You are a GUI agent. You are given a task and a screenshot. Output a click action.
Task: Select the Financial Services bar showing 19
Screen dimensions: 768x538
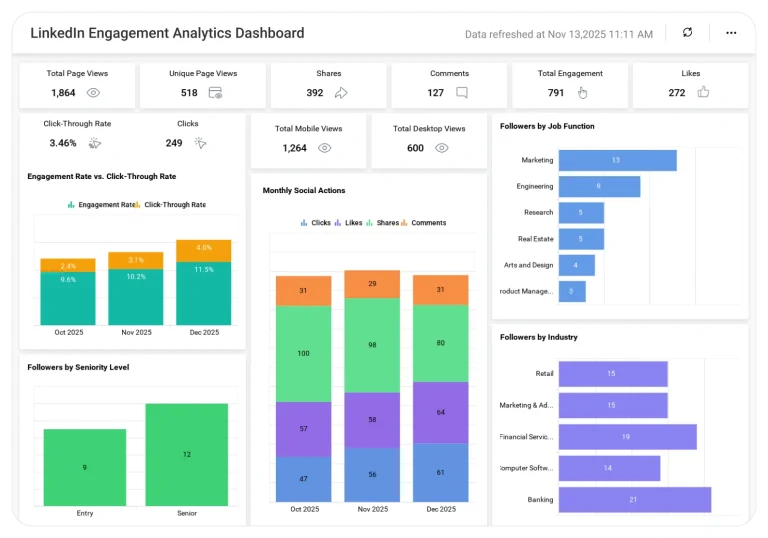(627, 437)
